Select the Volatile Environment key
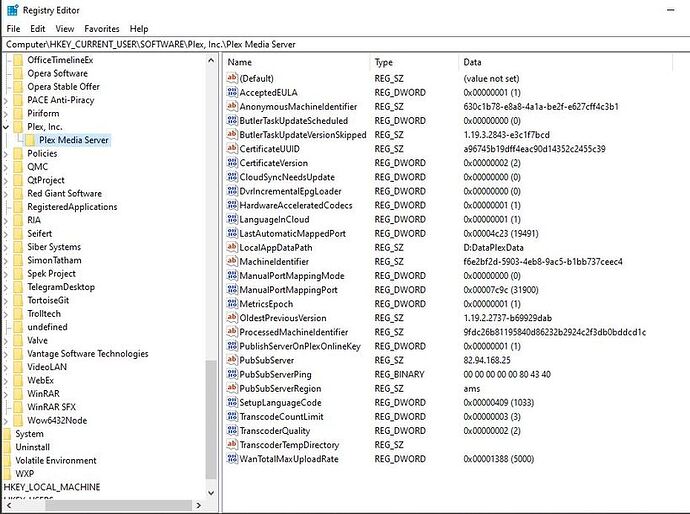This screenshot has height=514, width=690. (55, 460)
